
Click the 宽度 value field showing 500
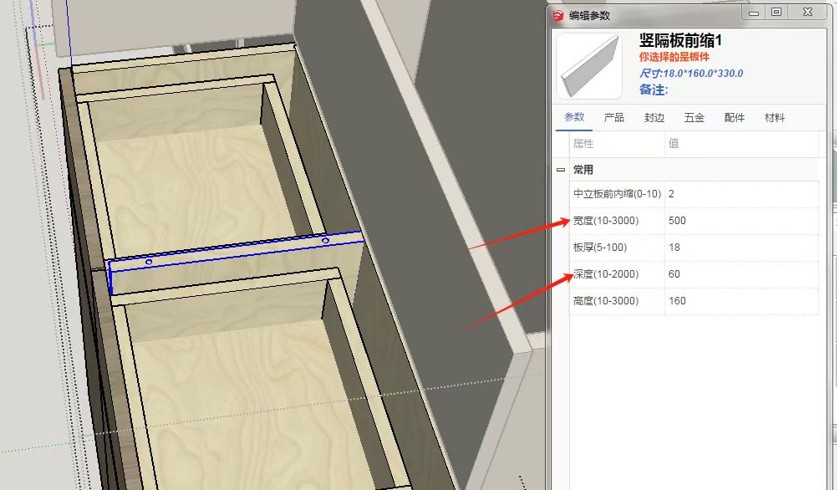745,220
